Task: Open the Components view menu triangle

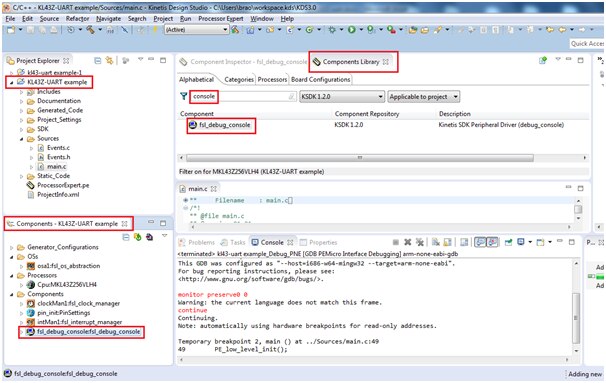Action: pos(164,236)
